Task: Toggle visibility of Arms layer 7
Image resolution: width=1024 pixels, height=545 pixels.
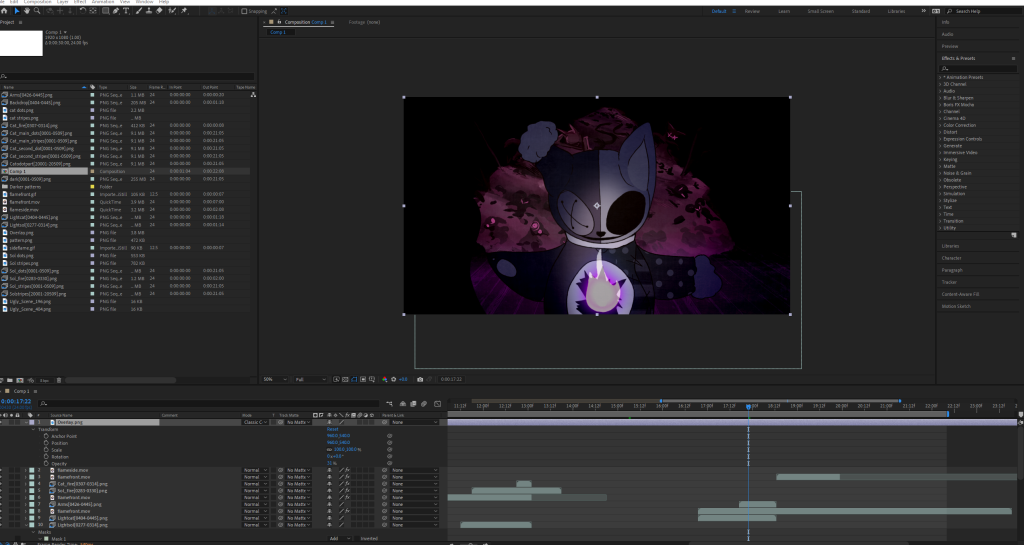Action: pos(1,504)
